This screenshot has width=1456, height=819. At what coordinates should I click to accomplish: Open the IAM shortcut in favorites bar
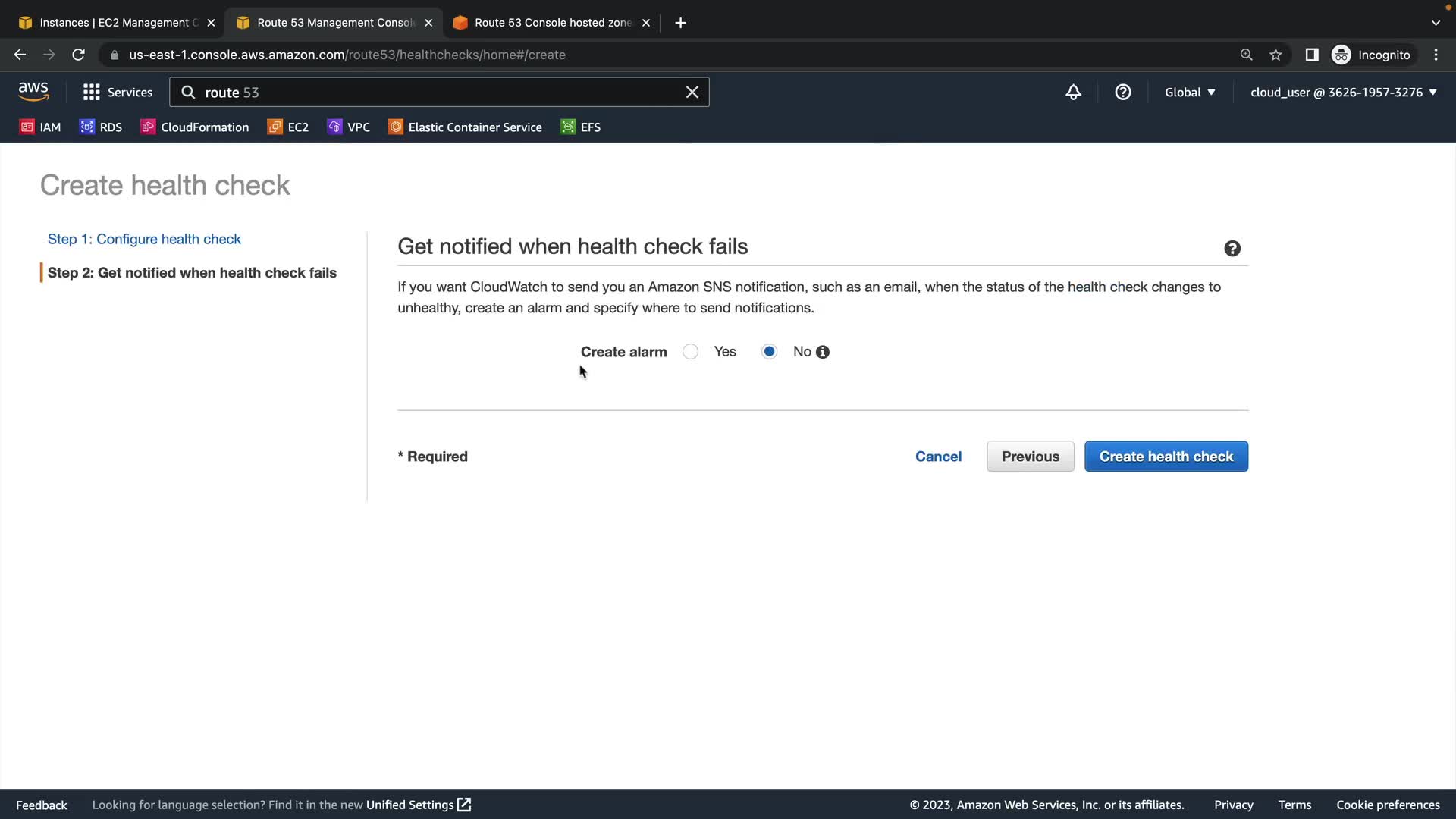(40, 127)
